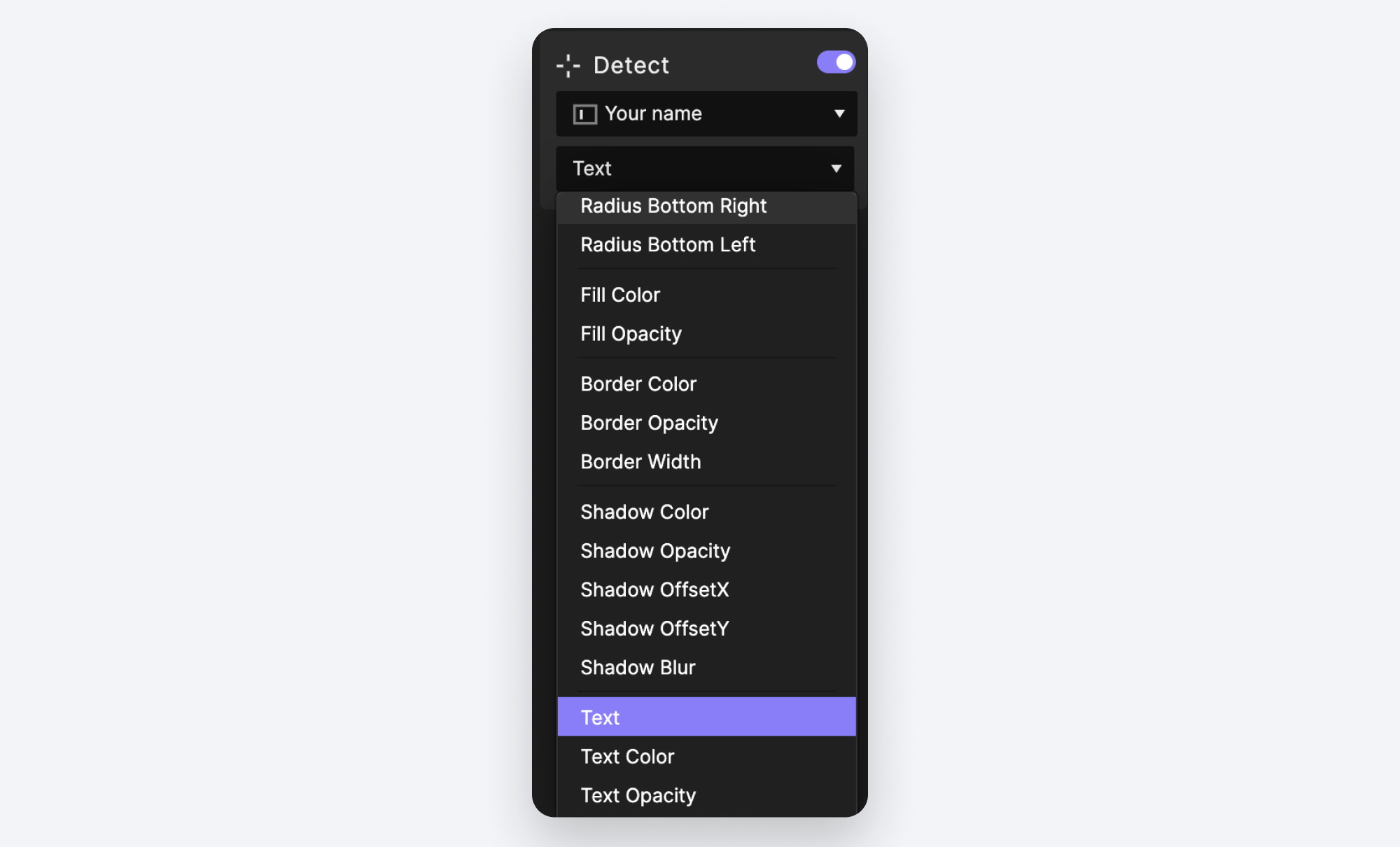Image resolution: width=1400 pixels, height=847 pixels.
Task: Select Text Color property
Action: pos(626,756)
